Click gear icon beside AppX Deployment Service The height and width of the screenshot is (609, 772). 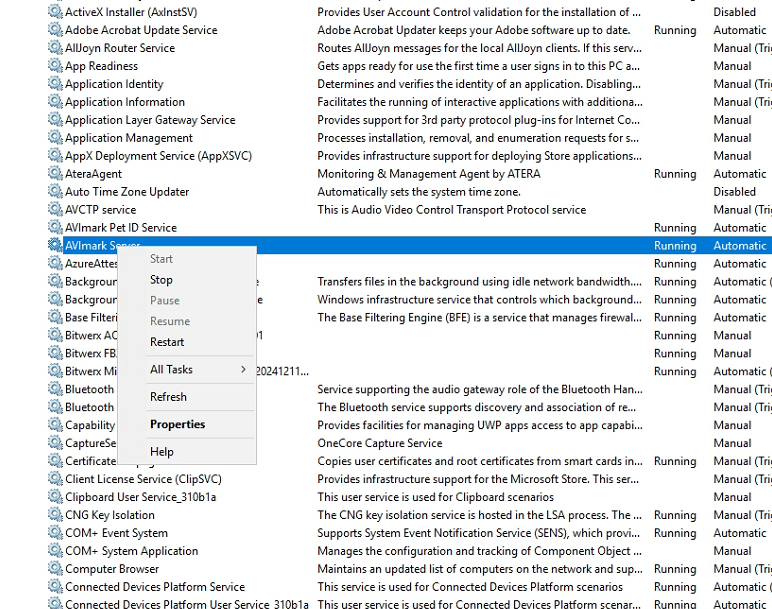55,156
